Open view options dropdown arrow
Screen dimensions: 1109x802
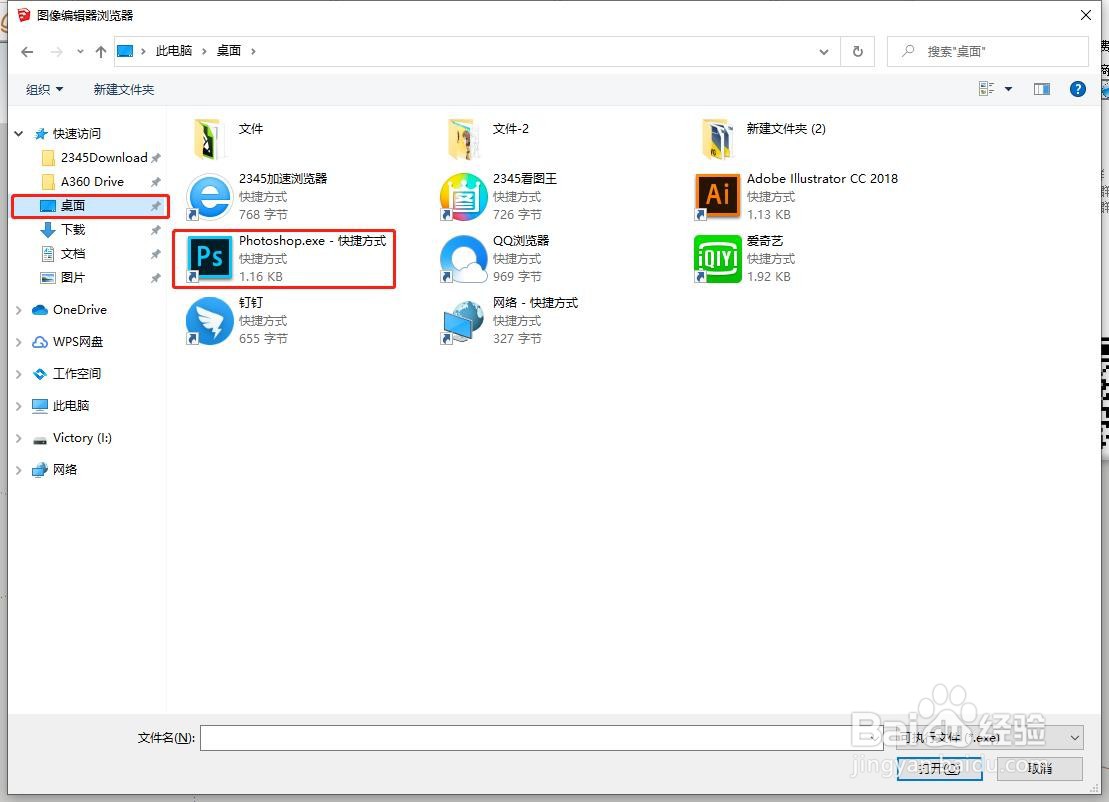pos(1009,89)
